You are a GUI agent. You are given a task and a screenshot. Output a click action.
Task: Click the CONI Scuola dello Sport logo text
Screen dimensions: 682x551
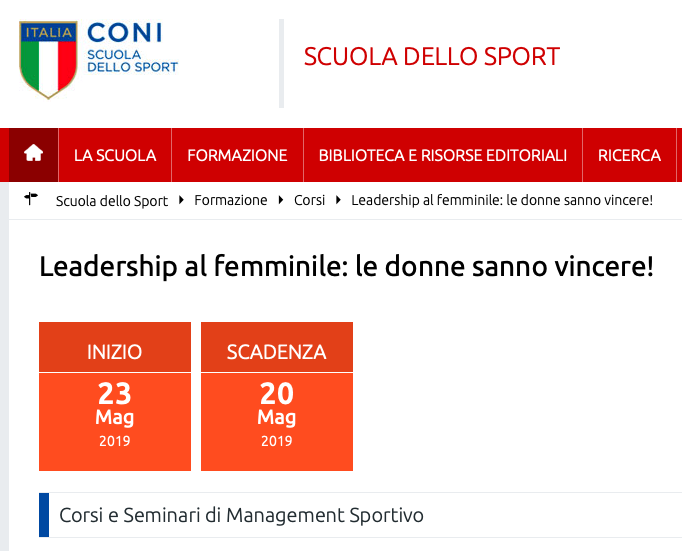click(132, 47)
